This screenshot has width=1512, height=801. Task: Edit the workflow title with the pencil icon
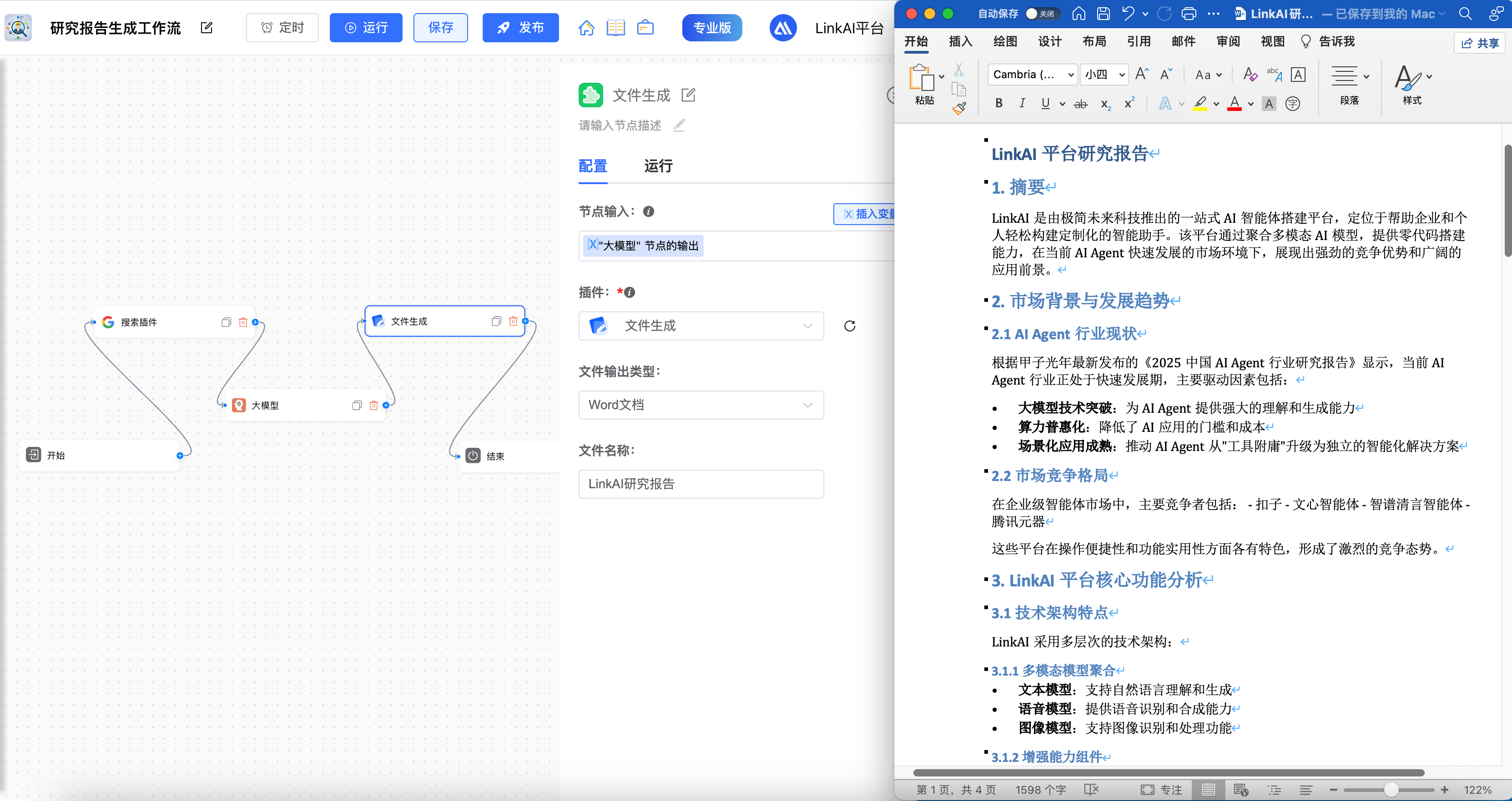pos(207,28)
